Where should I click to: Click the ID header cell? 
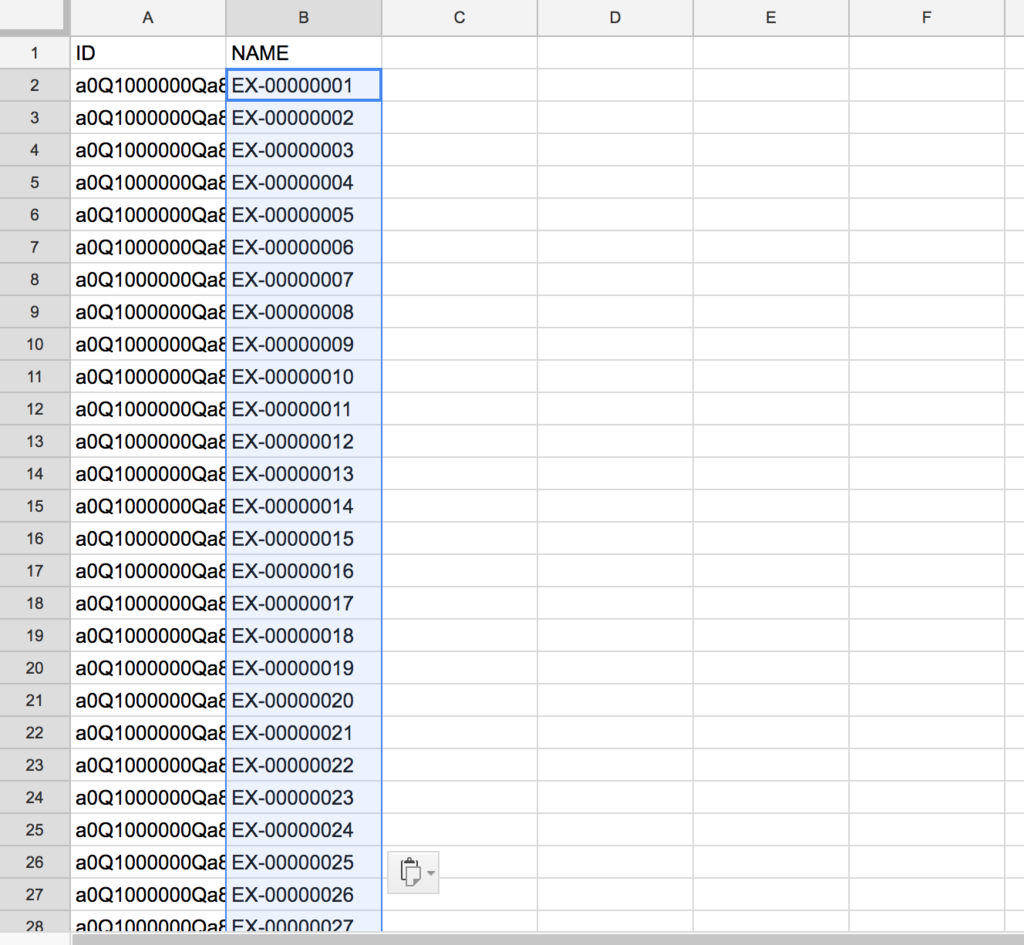coord(148,53)
